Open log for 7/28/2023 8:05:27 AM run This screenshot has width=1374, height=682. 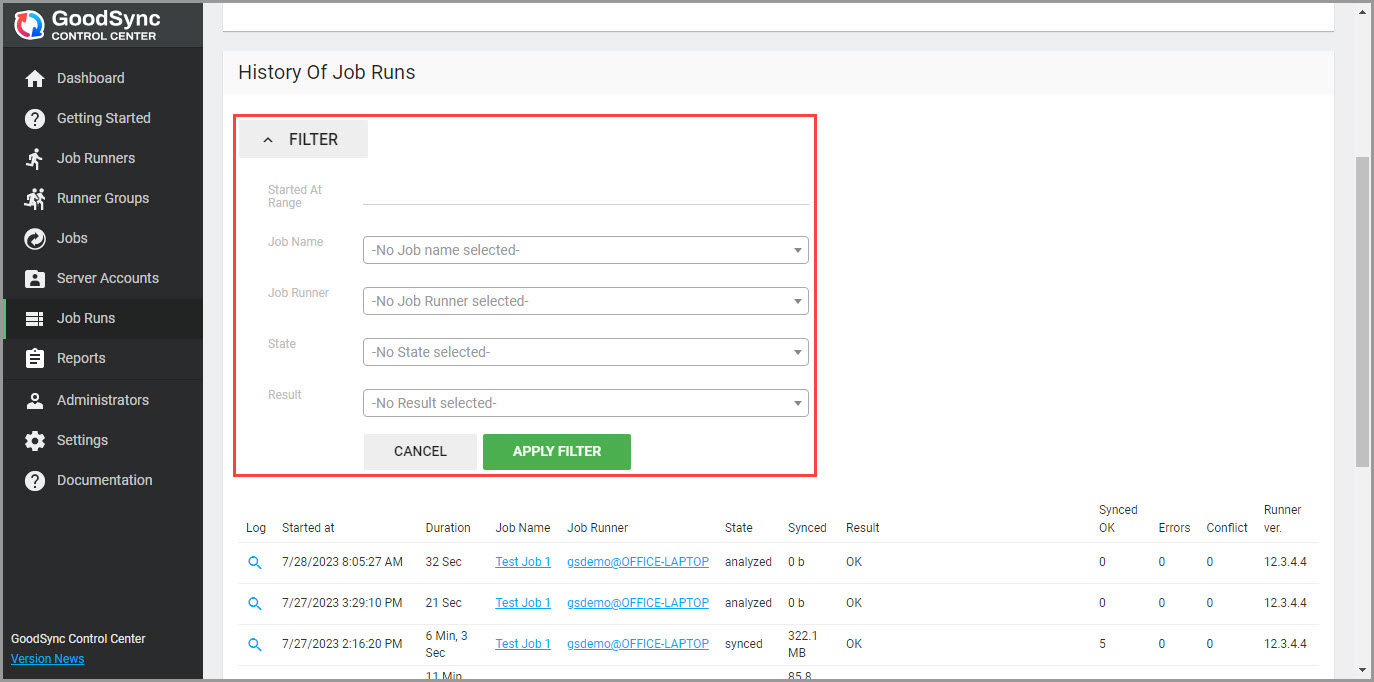(255, 563)
